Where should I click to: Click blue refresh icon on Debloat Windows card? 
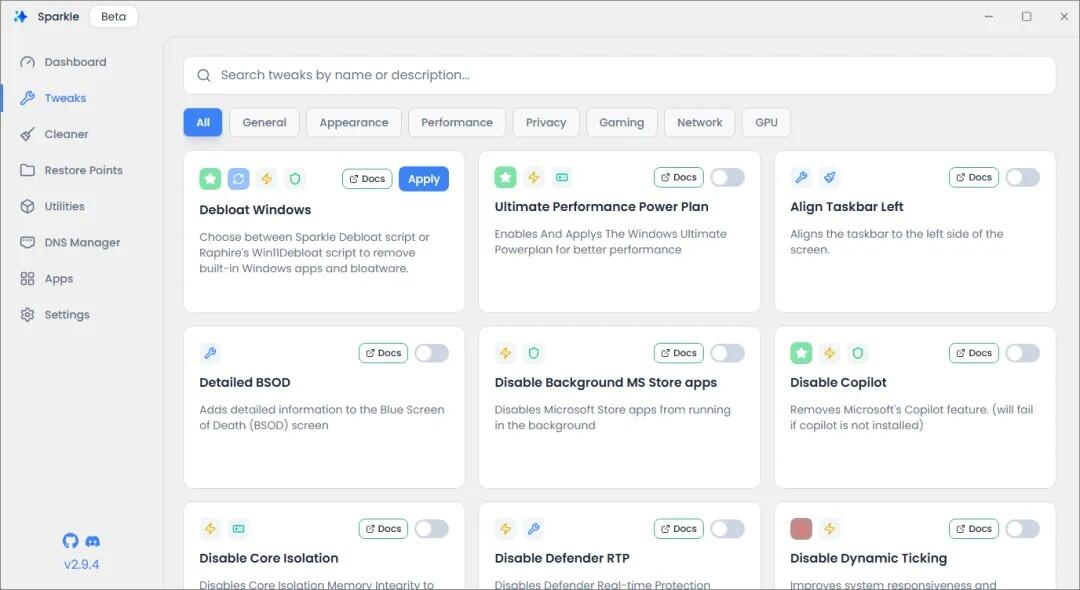238,179
